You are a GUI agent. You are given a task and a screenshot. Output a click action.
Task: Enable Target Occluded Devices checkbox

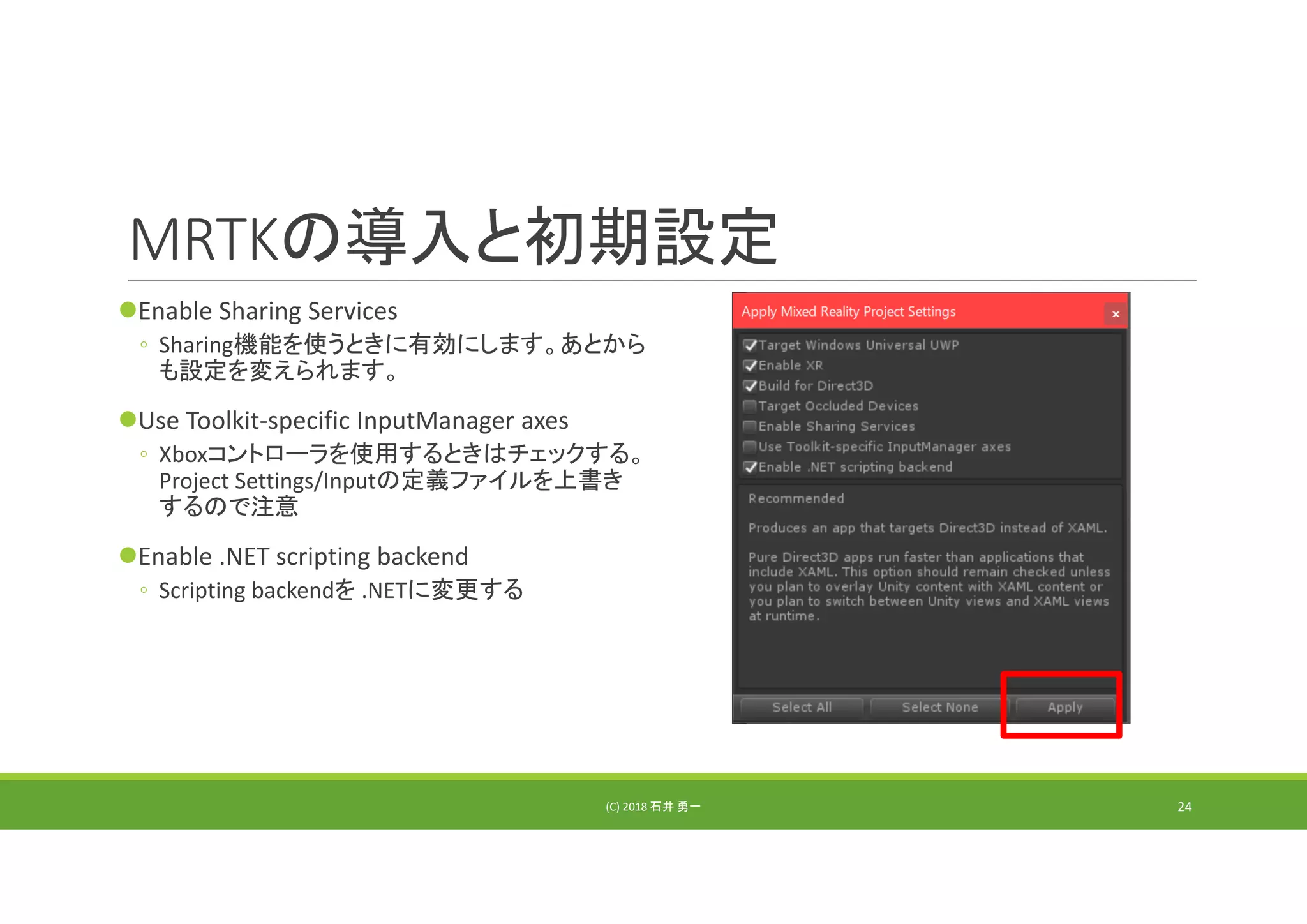pos(750,406)
